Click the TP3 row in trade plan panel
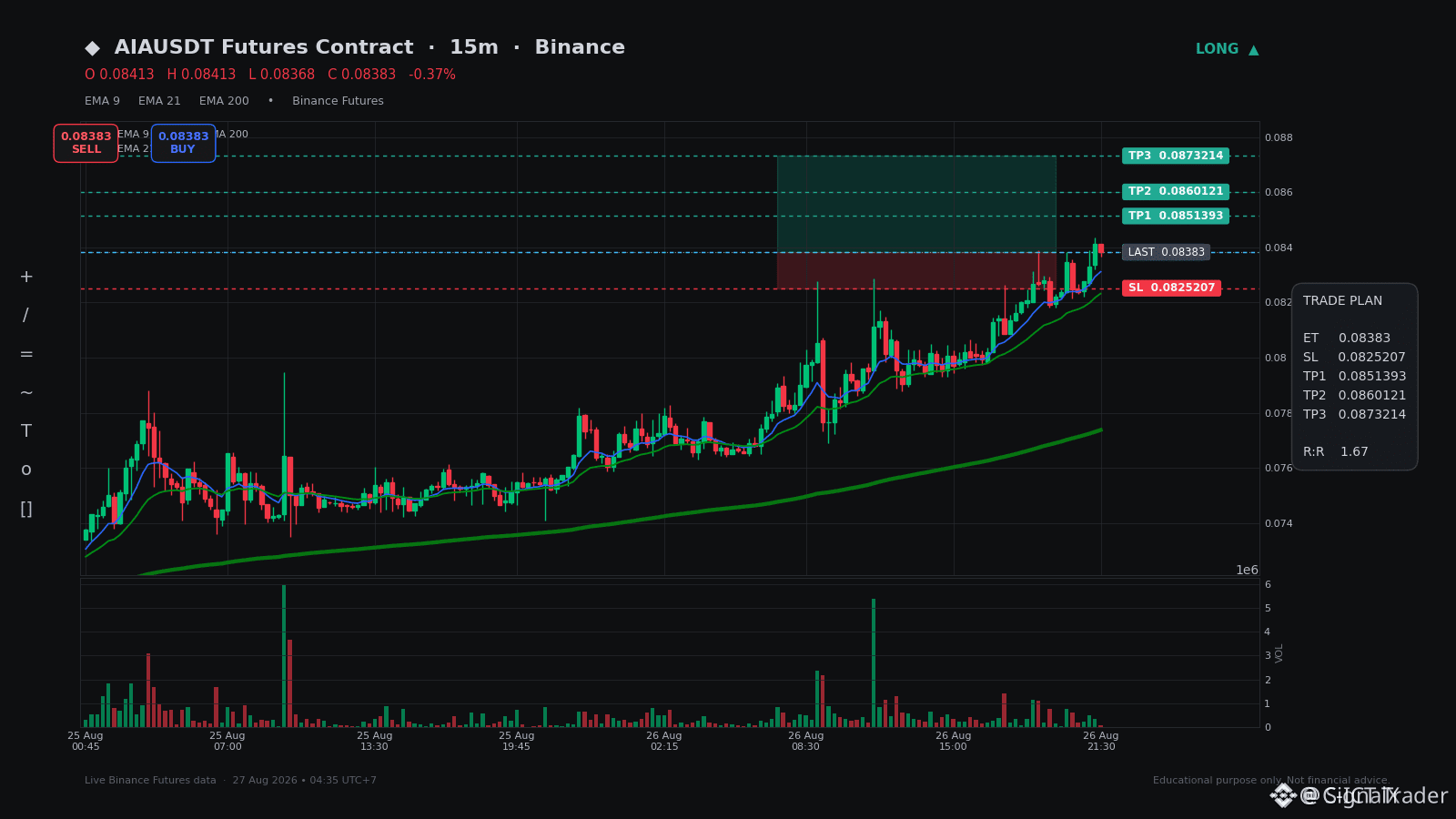The height and width of the screenshot is (819, 1456). click(1354, 415)
